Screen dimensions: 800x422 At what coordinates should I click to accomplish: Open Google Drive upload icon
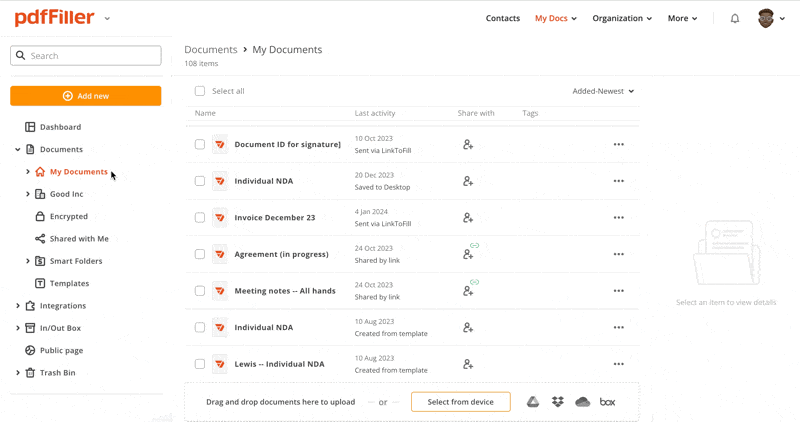tap(533, 402)
